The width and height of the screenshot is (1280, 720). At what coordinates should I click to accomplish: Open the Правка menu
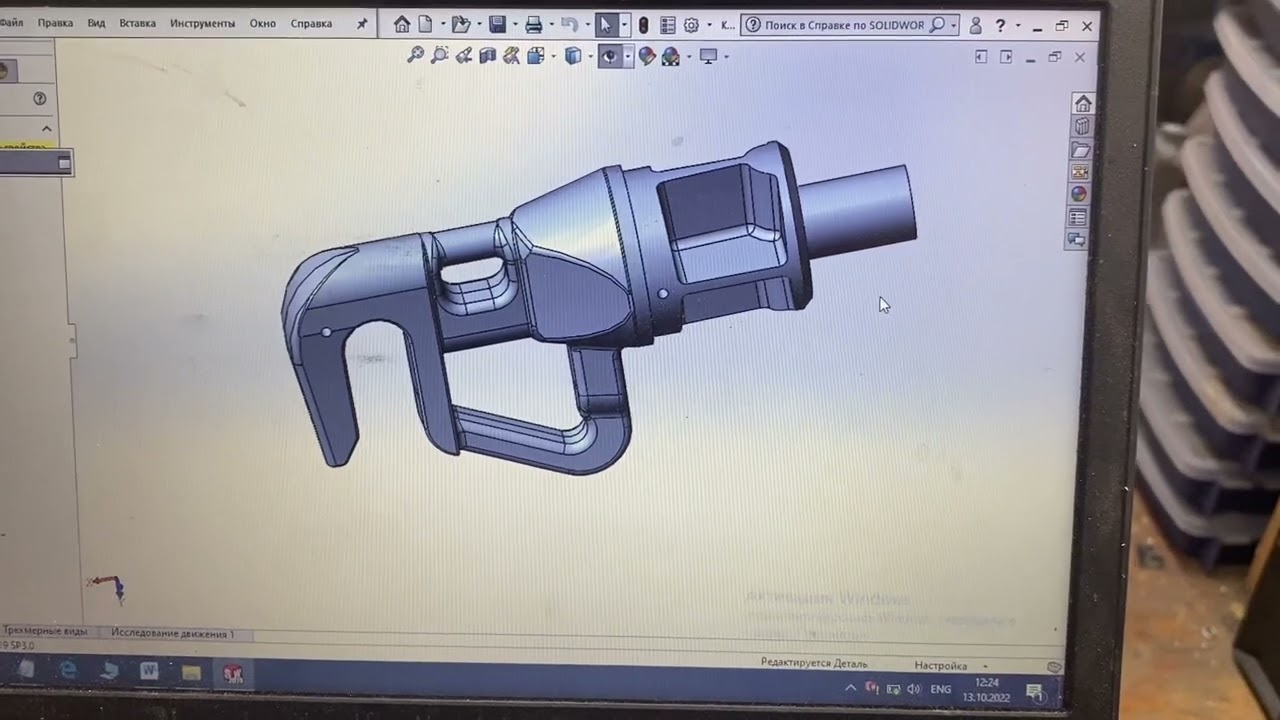pos(55,23)
